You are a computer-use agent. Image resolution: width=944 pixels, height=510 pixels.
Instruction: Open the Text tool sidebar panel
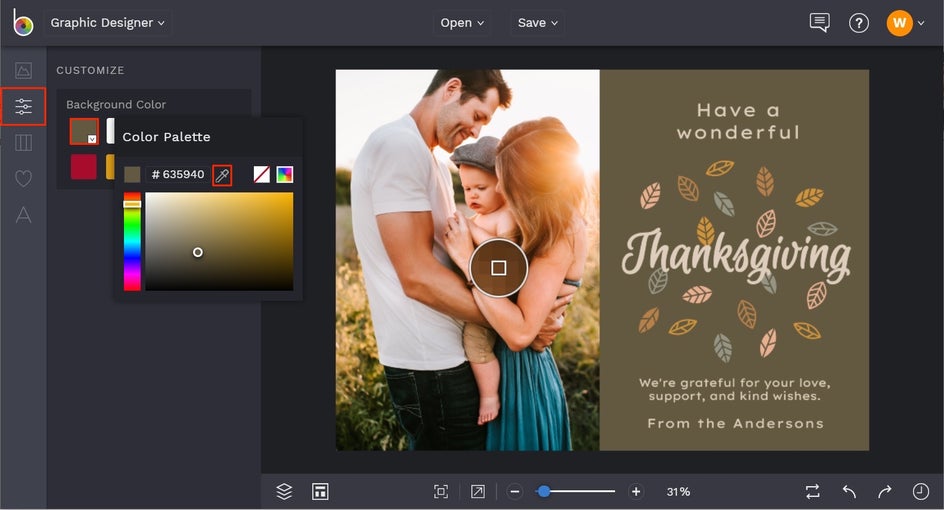(23, 215)
